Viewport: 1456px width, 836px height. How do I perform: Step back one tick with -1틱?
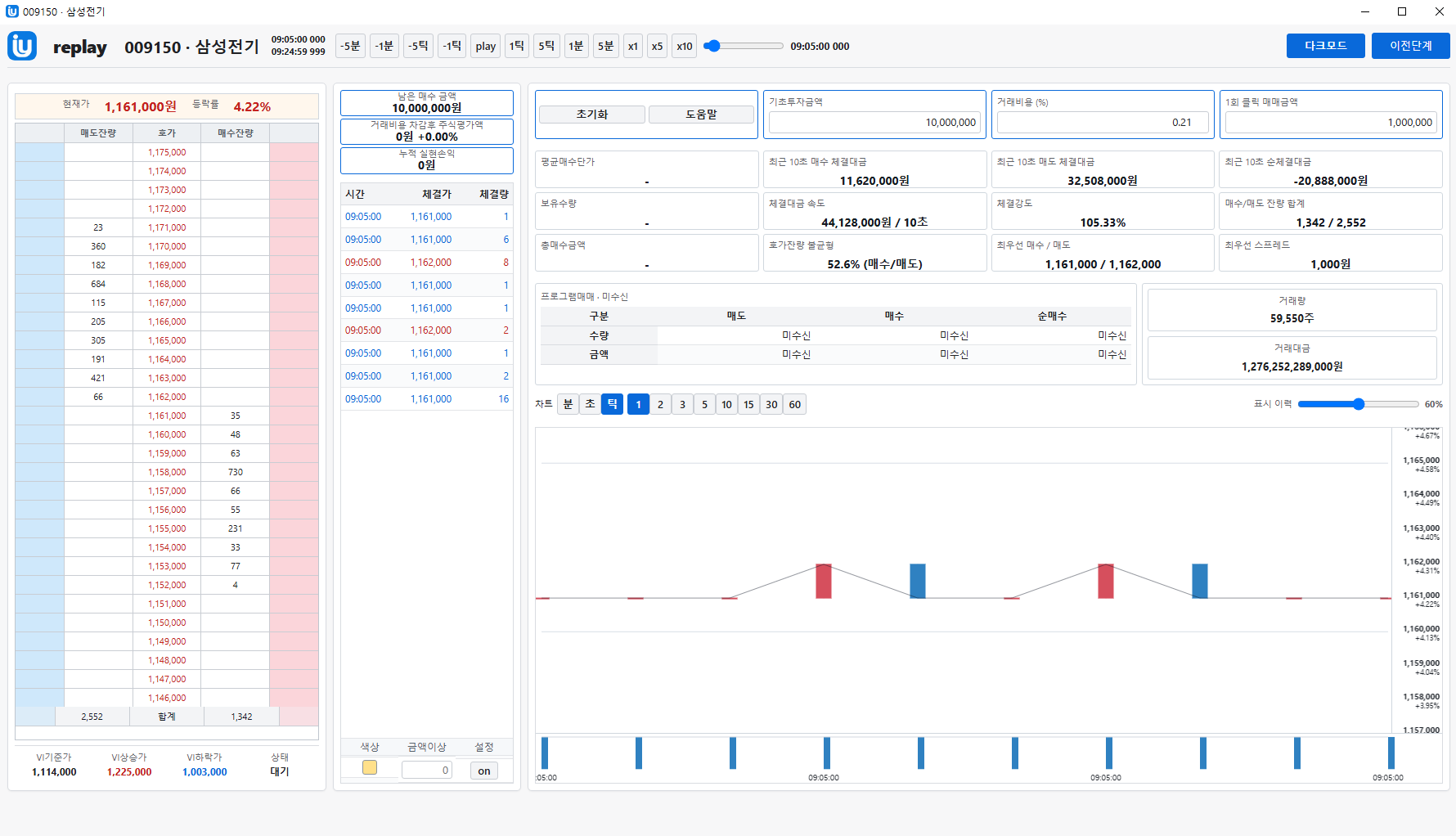pos(452,46)
